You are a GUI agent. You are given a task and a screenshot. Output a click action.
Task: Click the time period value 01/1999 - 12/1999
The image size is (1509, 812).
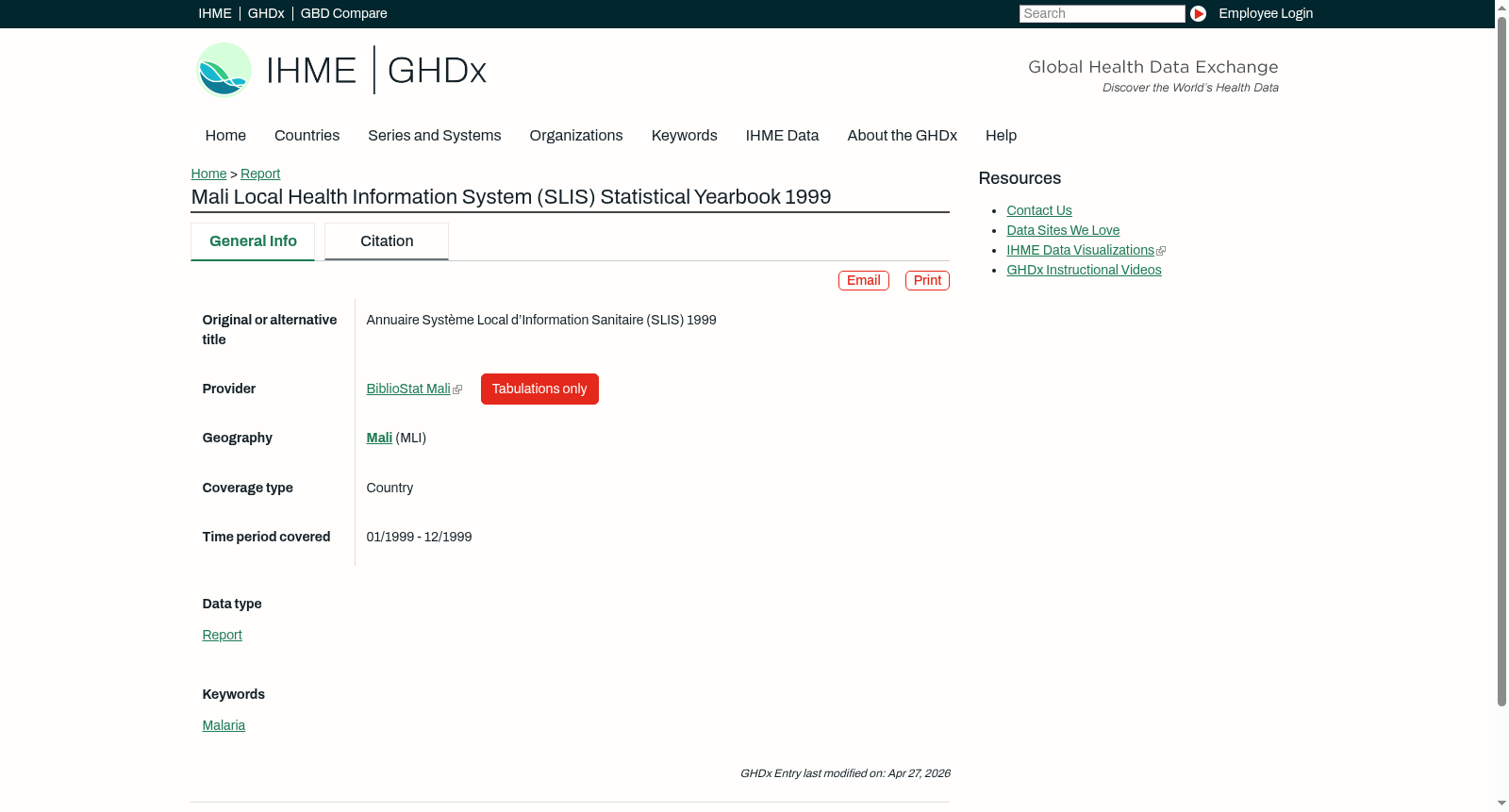pyautogui.click(x=420, y=537)
